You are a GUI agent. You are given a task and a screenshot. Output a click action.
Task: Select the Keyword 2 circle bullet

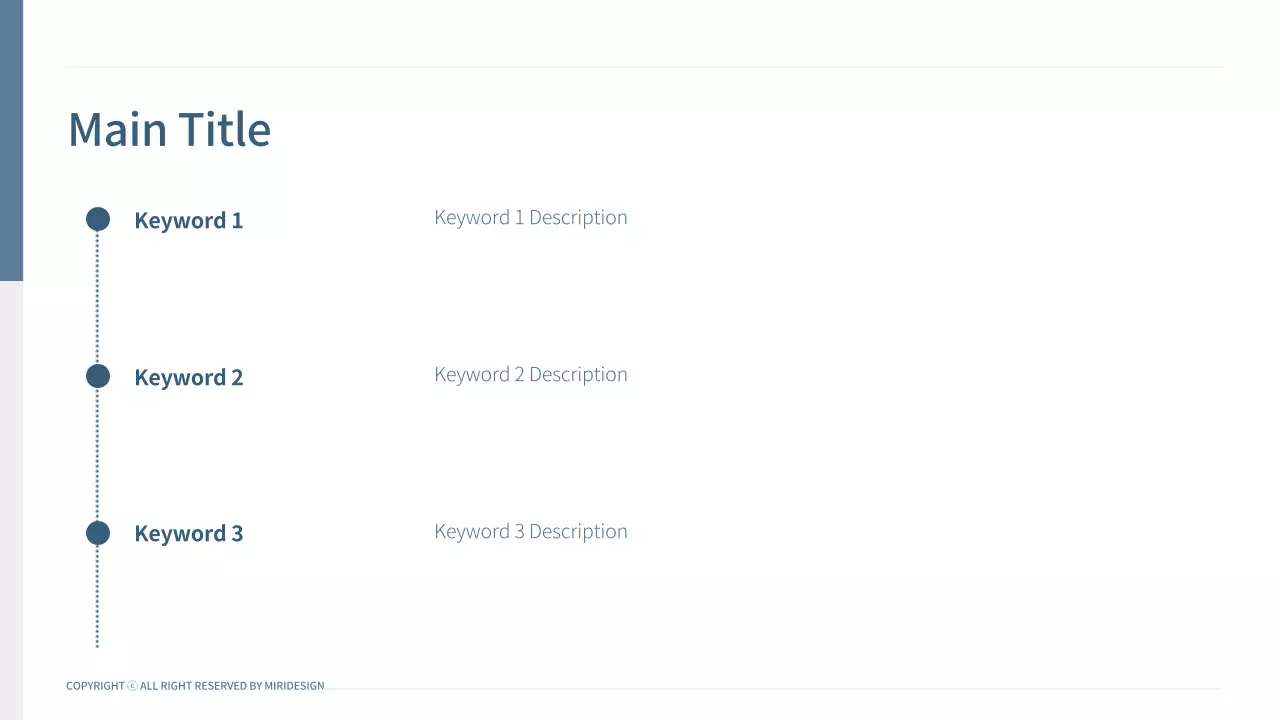tap(98, 376)
